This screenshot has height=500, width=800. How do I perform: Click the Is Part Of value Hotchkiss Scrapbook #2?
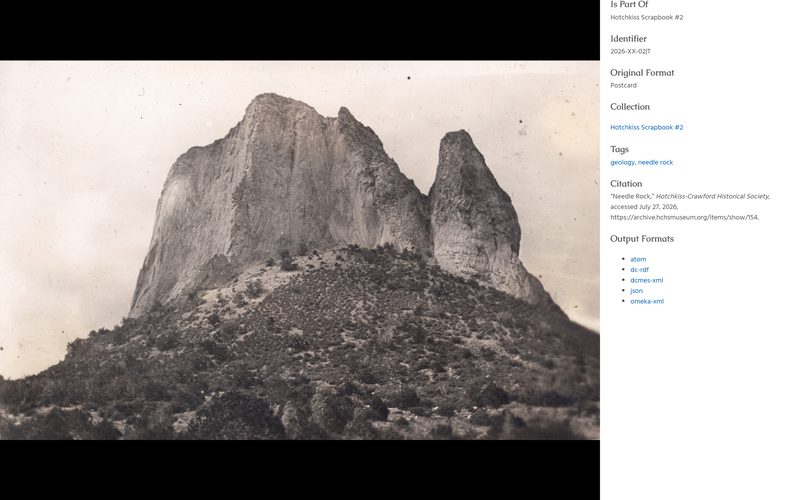pyautogui.click(x=646, y=17)
